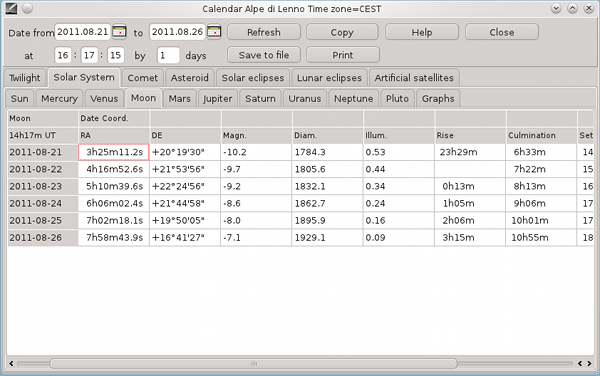Select the Mercury sub-tab

click(59, 99)
